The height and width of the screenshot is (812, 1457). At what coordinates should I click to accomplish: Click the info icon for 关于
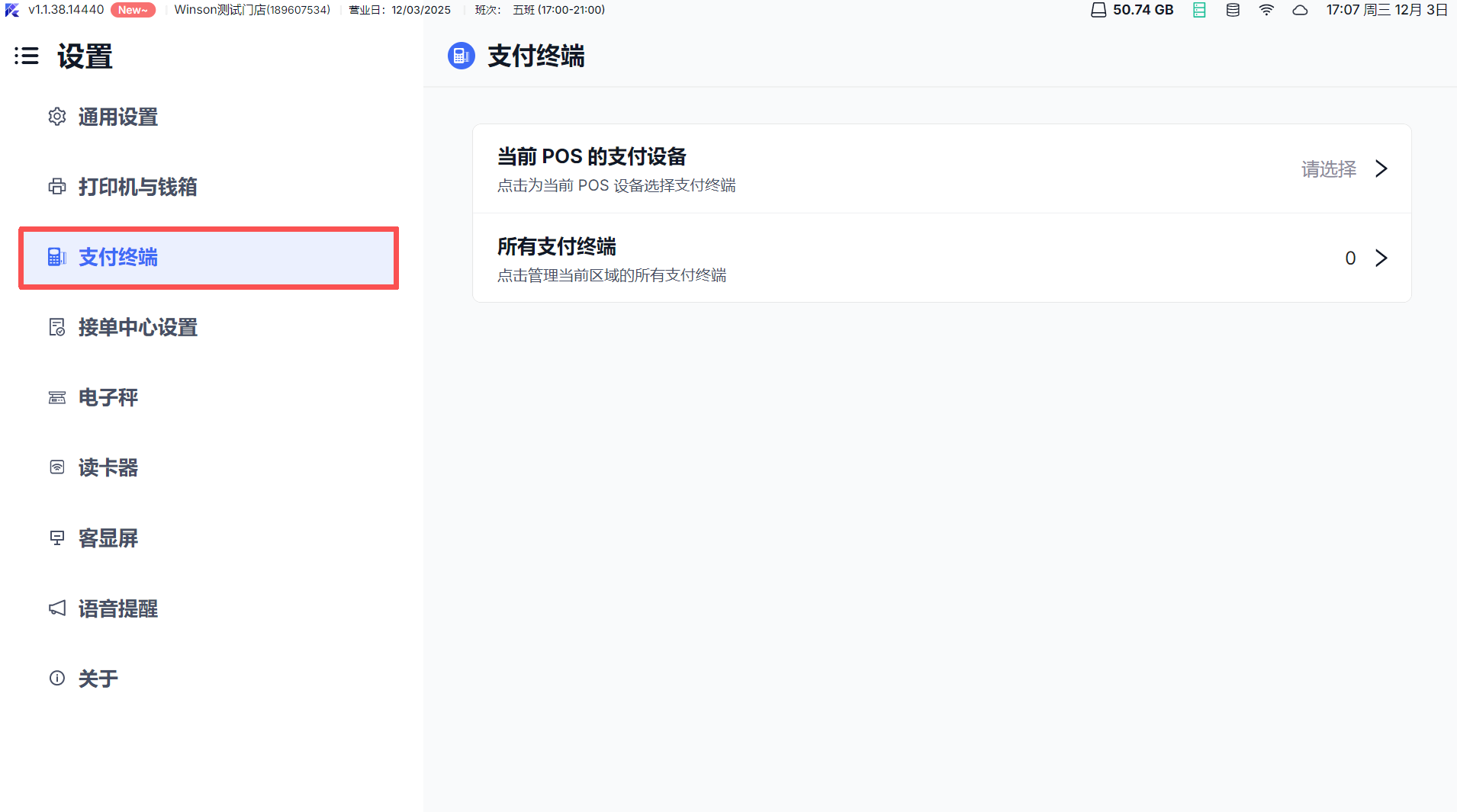point(57,678)
